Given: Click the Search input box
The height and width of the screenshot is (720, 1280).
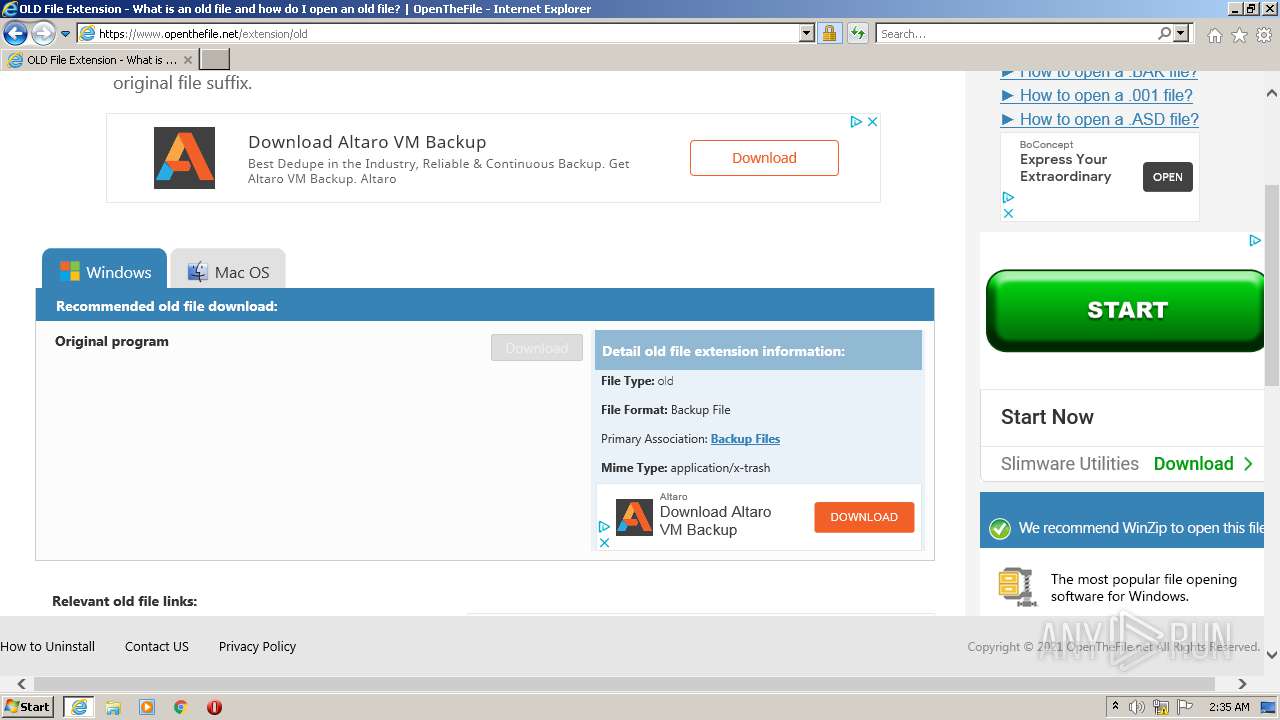Looking at the screenshot, I should (x=1015, y=34).
